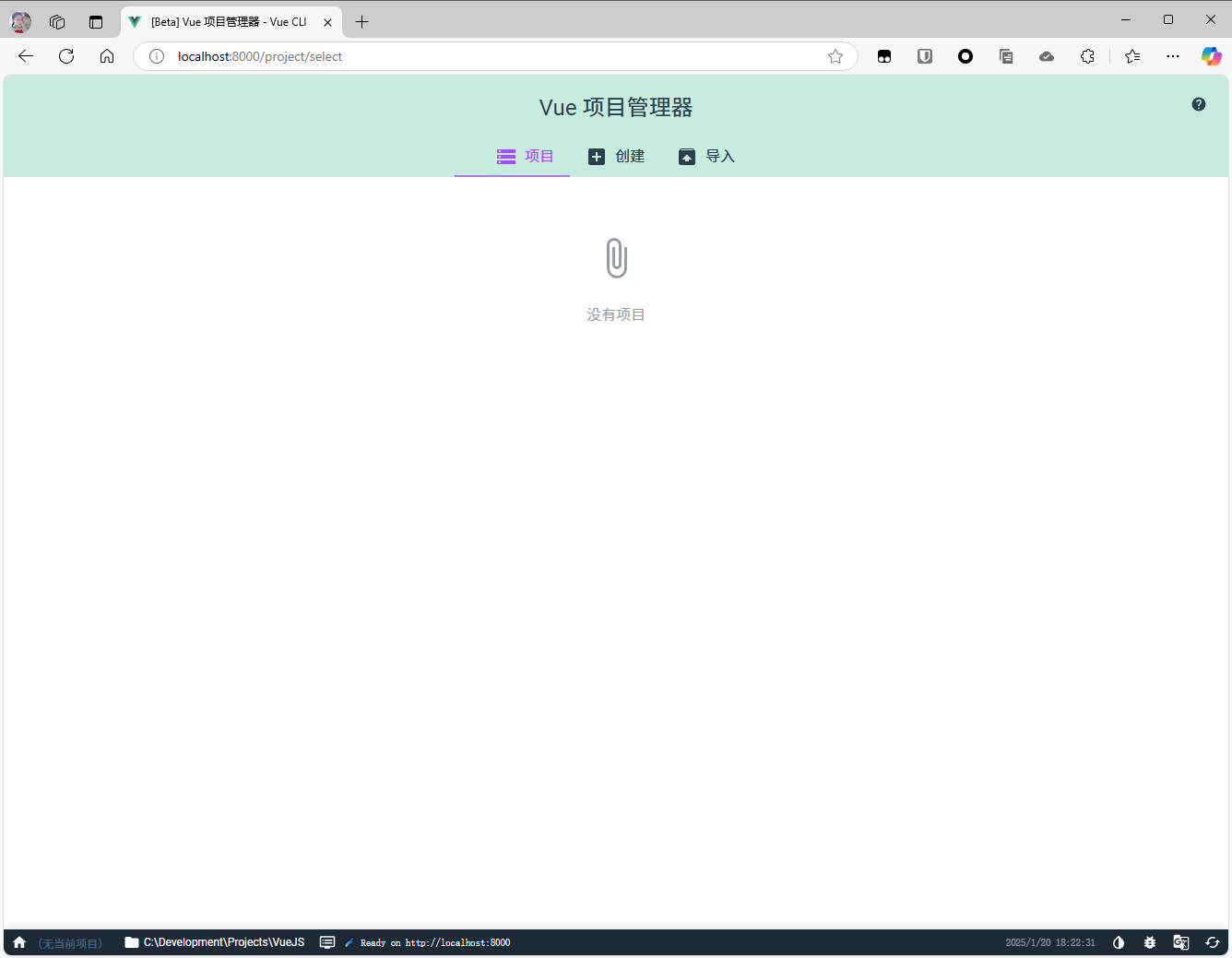Click the browser back arrow

(x=26, y=56)
